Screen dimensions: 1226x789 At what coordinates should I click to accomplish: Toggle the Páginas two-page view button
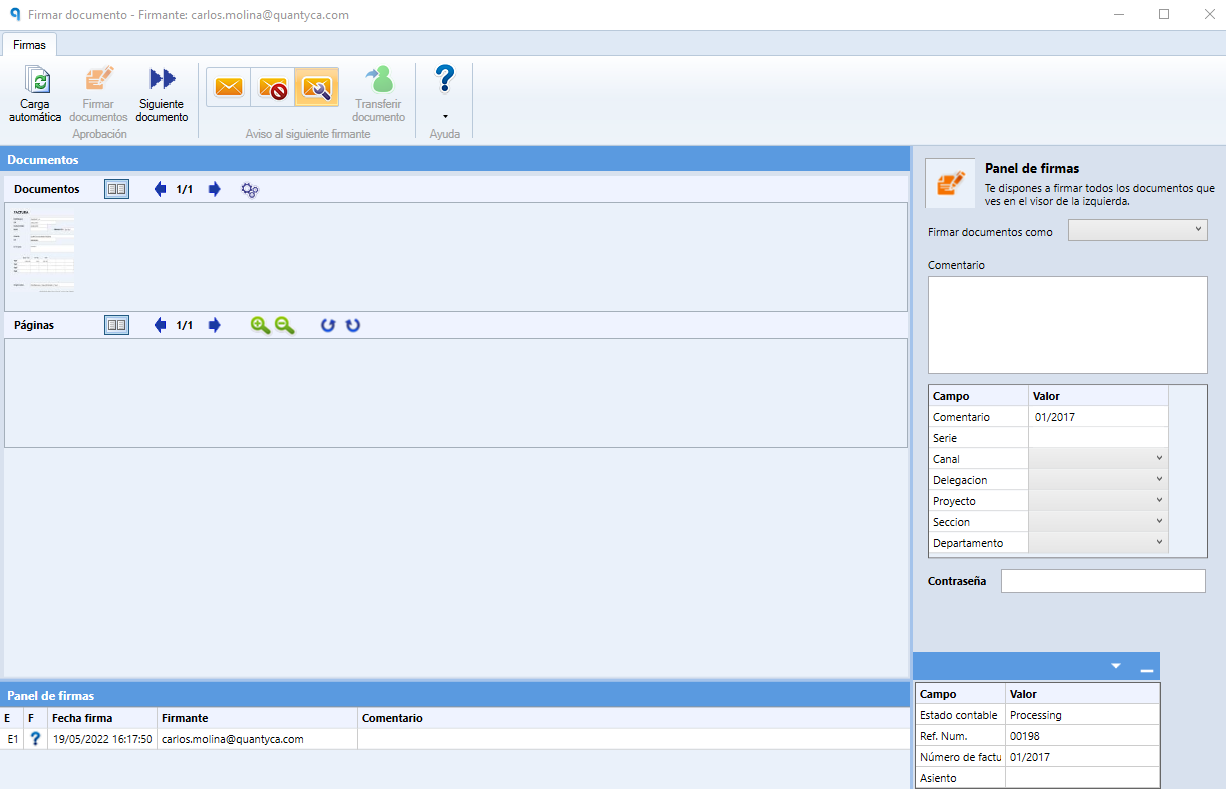point(117,325)
